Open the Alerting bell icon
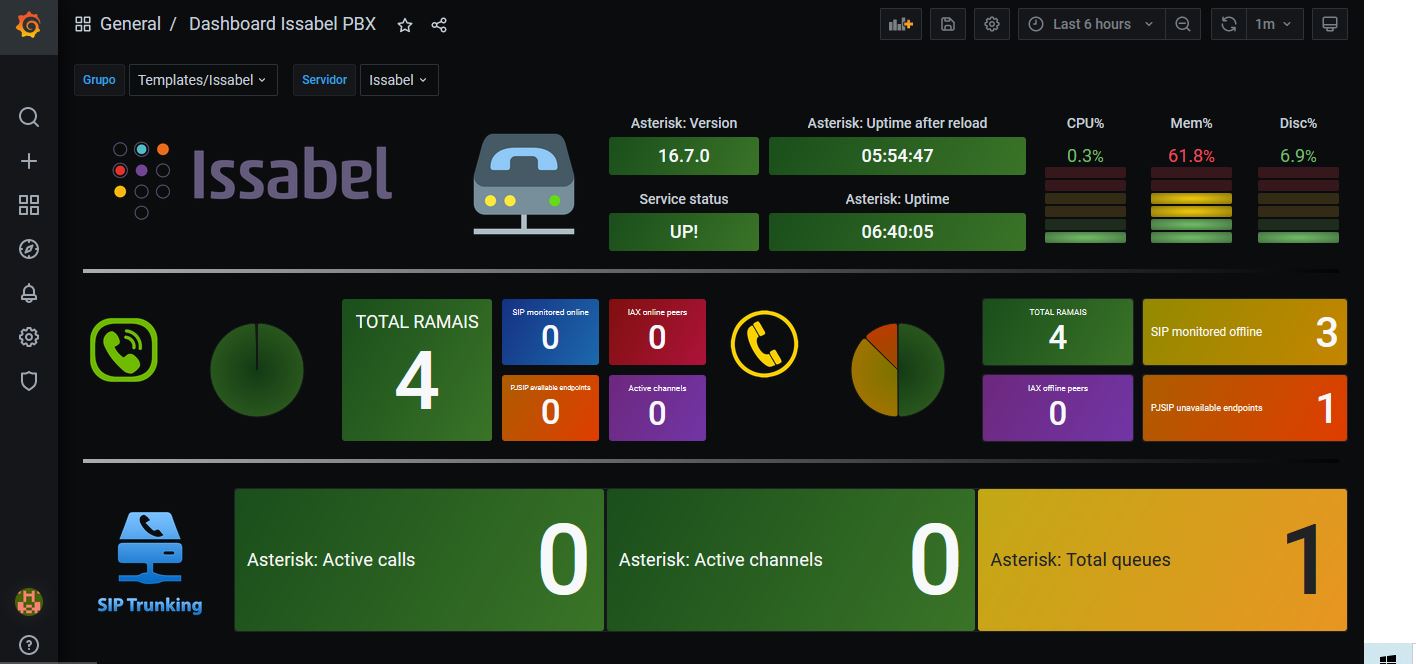 tap(29, 293)
